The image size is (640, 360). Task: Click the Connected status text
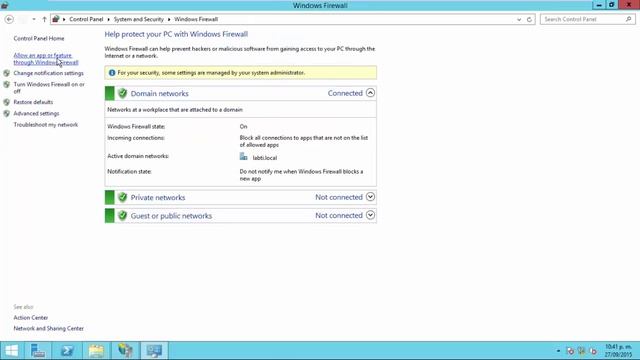pos(345,93)
